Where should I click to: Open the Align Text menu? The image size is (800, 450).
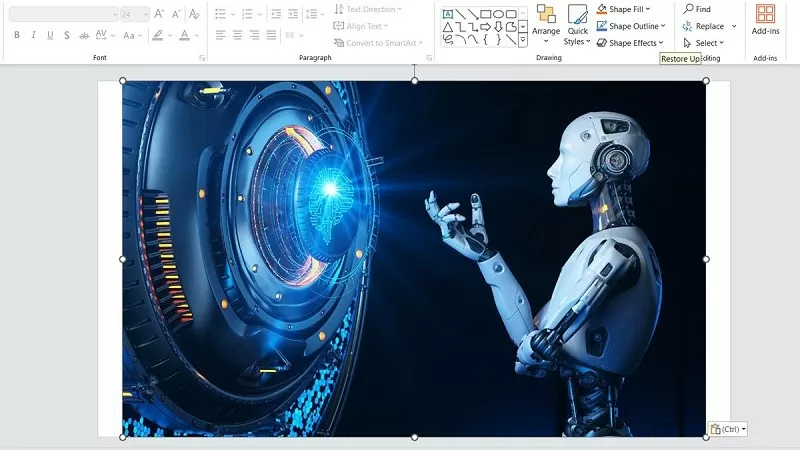361,26
